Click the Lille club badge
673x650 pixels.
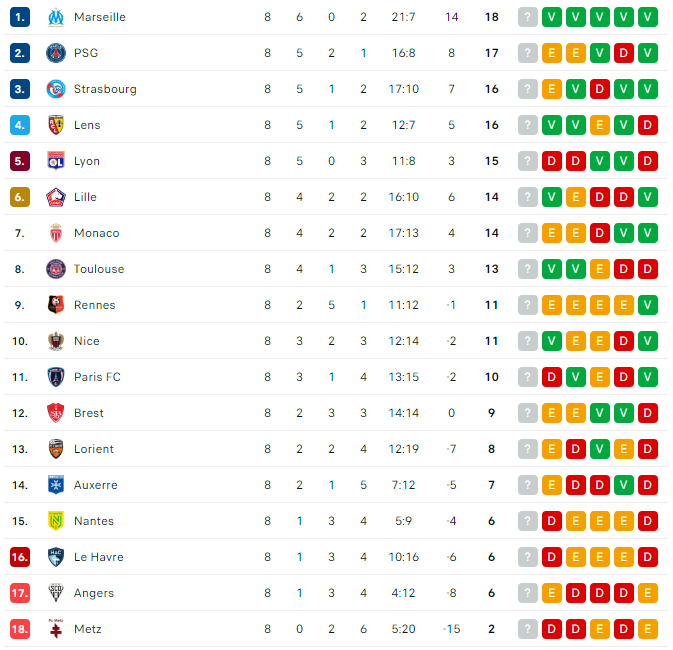(56, 197)
